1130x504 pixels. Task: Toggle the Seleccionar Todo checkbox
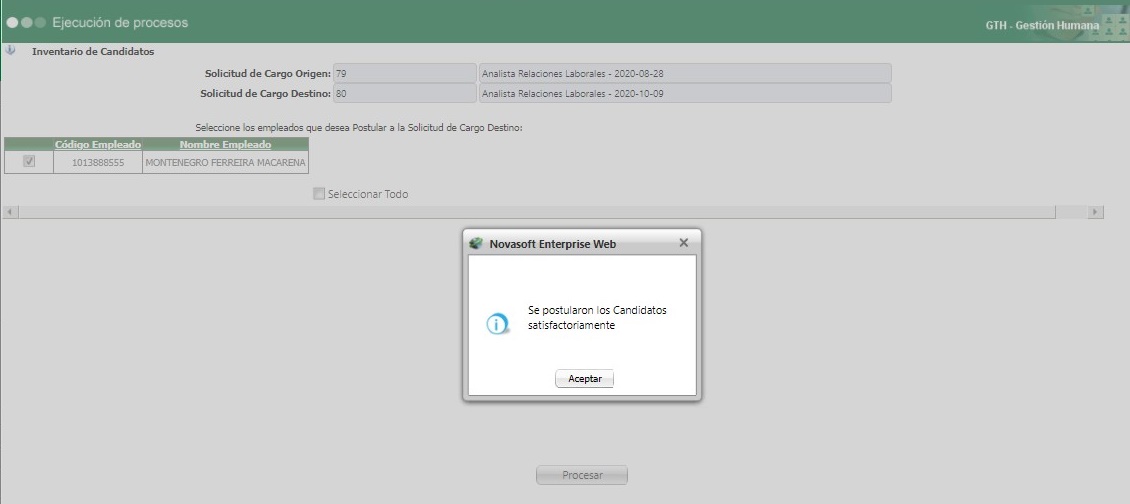tap(319, 193)
